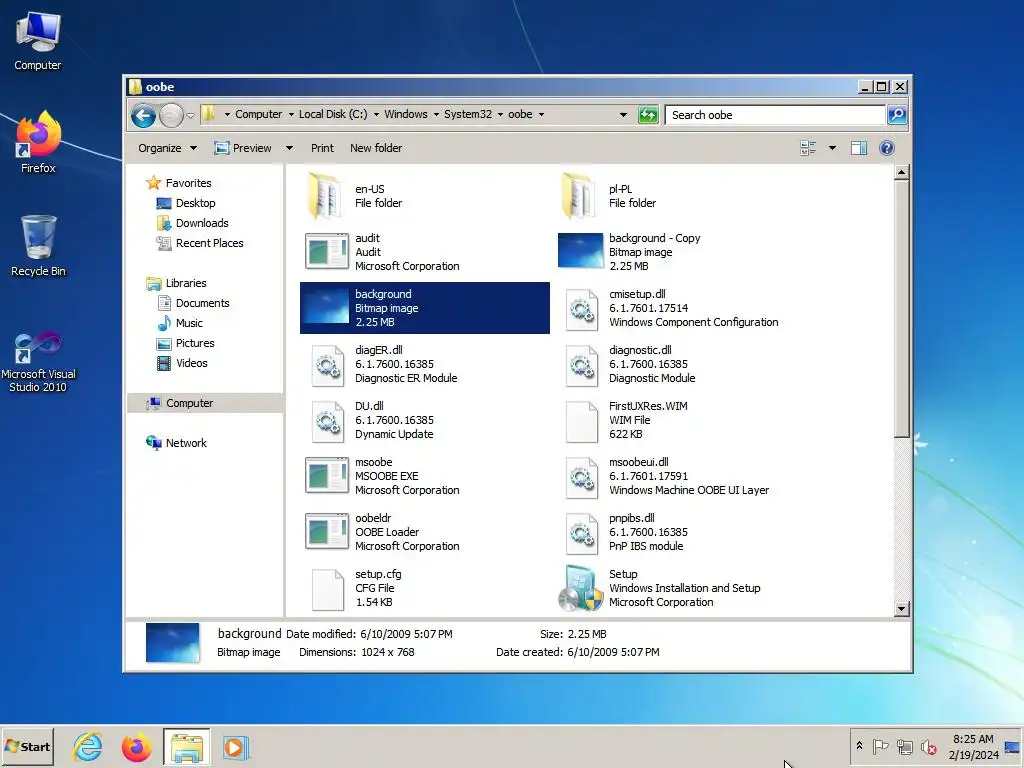
Task: Click the file list scroll up arrow
Action: coord(901,172)
